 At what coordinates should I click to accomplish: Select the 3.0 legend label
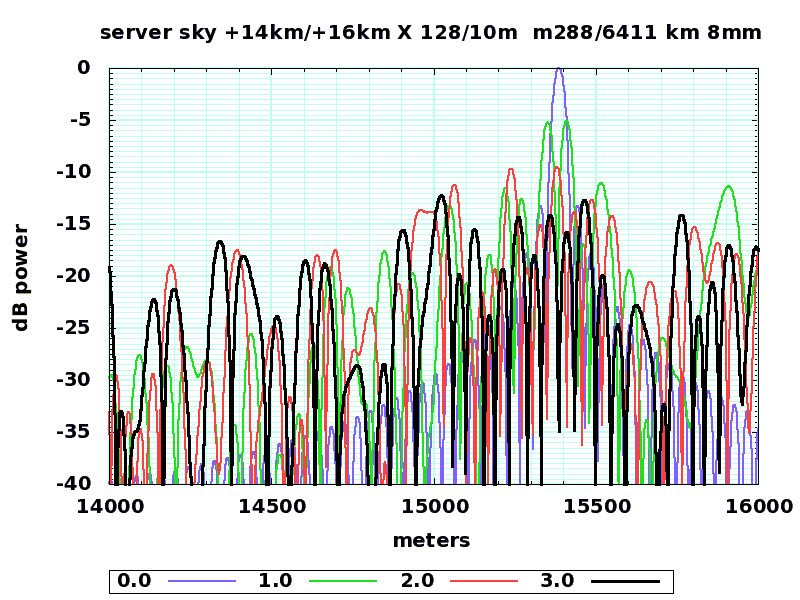[557, 581]
